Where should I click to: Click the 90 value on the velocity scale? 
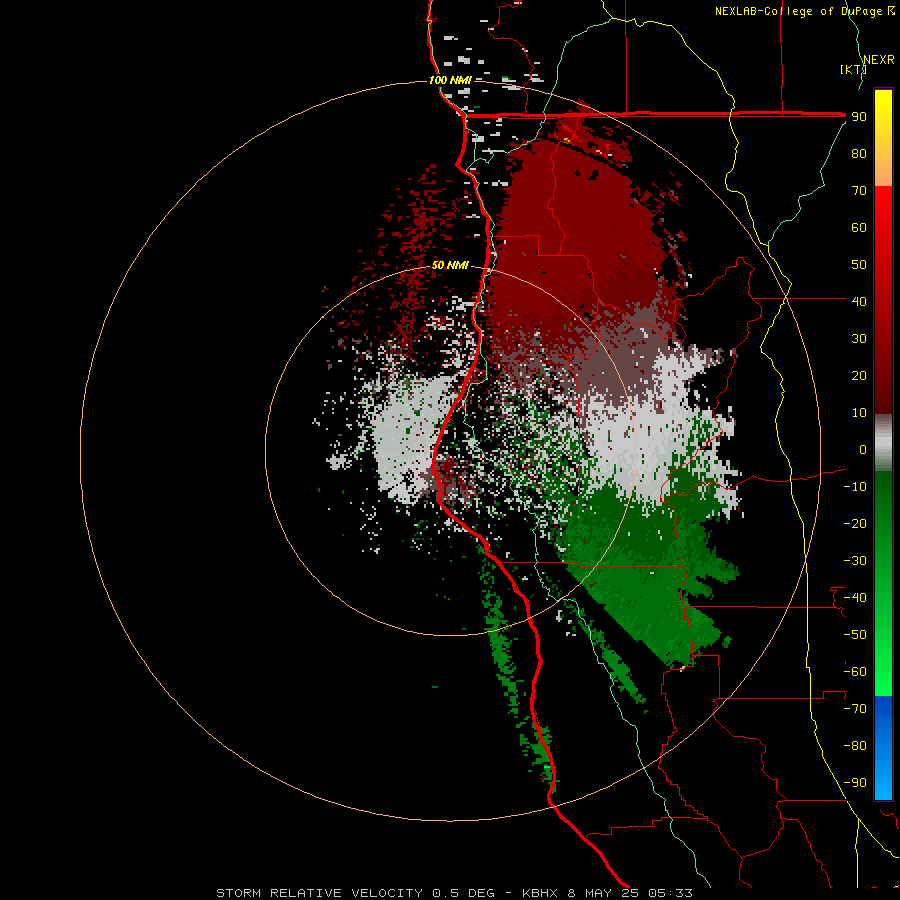point(859,117)
